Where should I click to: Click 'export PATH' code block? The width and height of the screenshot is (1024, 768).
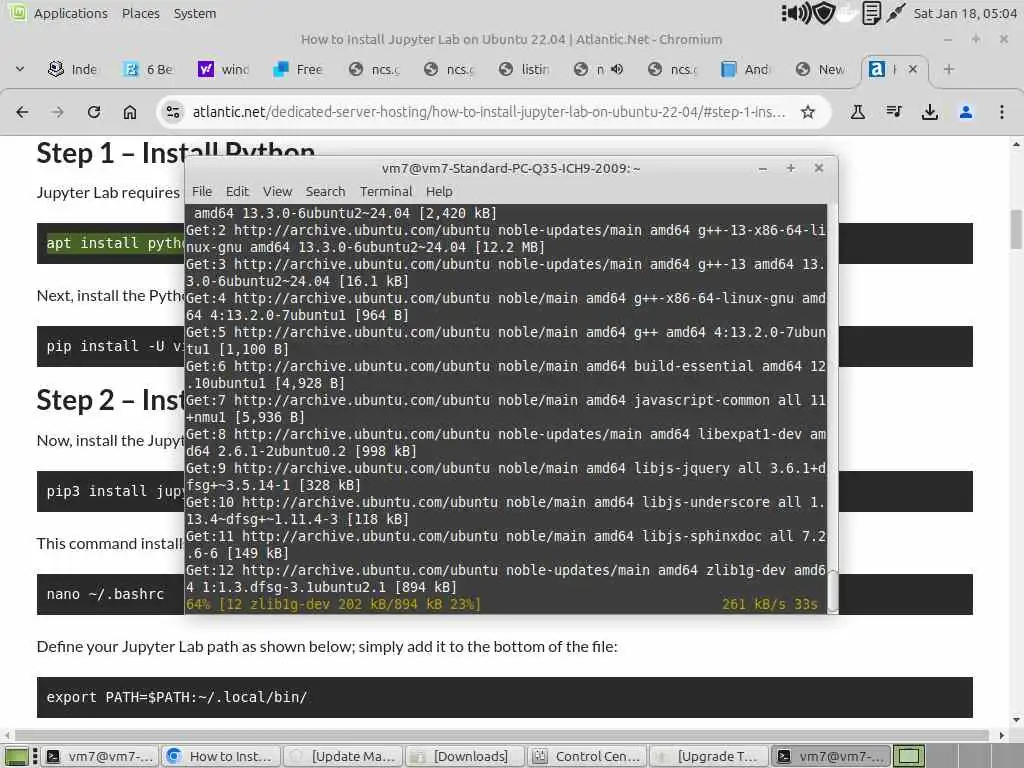click(x=504, y=697)
